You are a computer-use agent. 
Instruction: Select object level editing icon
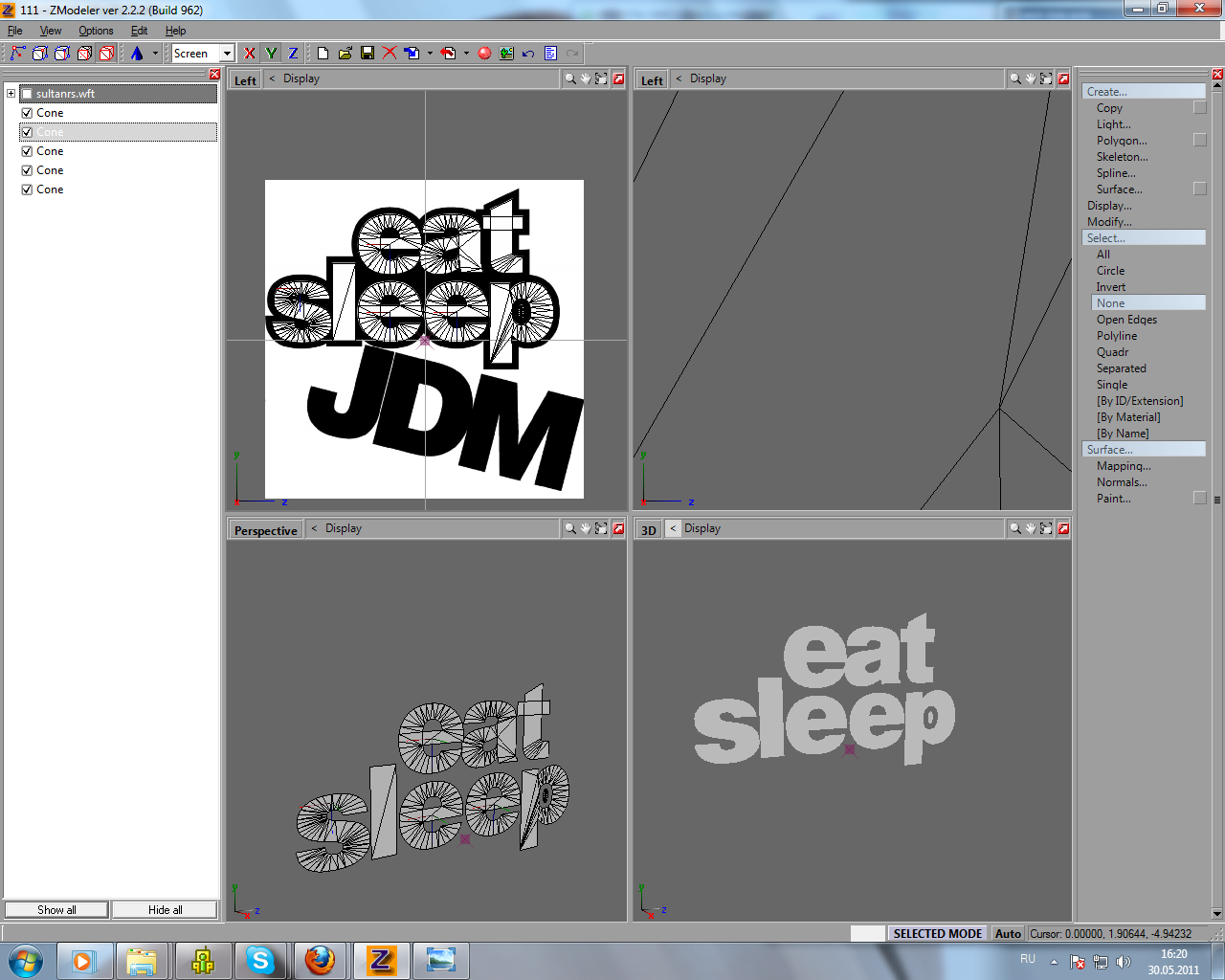point(84,54)
